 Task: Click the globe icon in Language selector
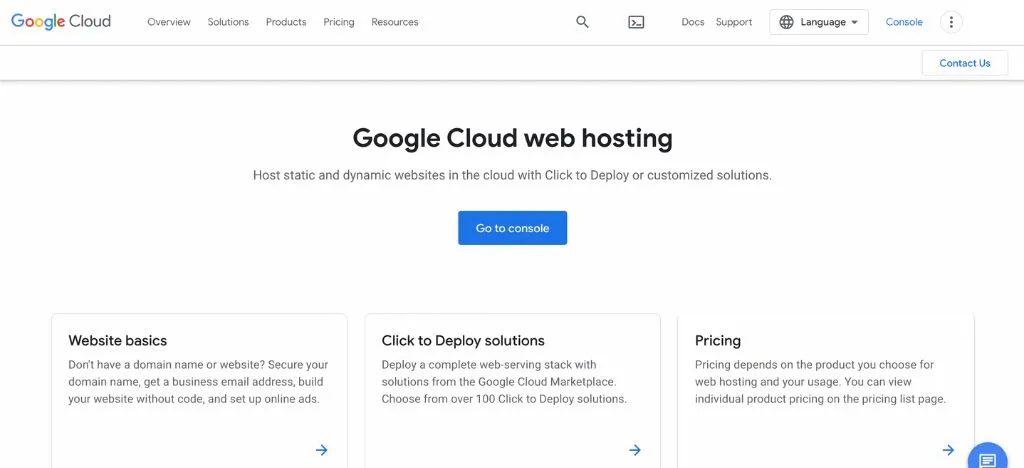[x=786, y=22]
